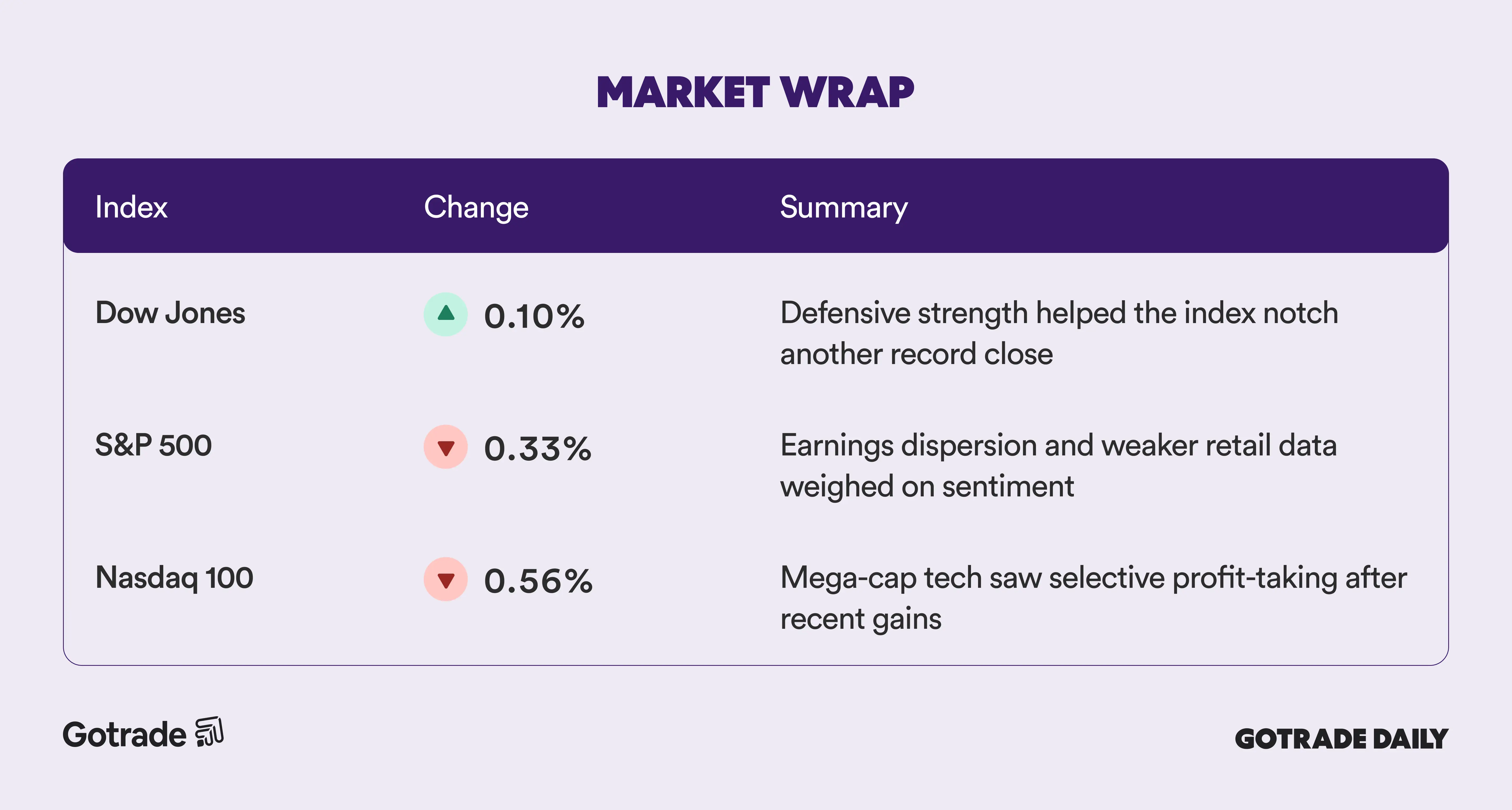The image size is (1512, 810).
Task: Click the green up arrow for Dow Jones
Action: point(445,314)
